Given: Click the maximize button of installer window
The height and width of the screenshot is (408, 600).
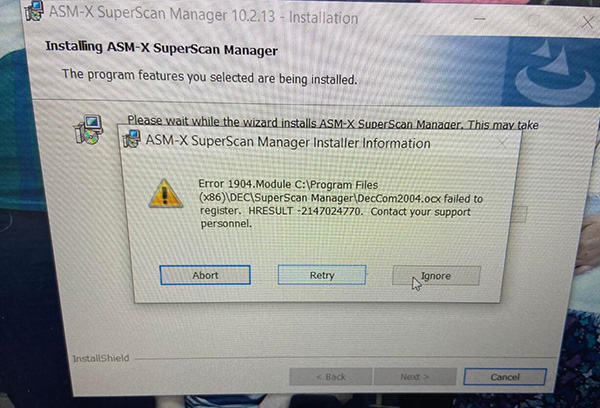Looking at the screenshot, I should point(534,20).
